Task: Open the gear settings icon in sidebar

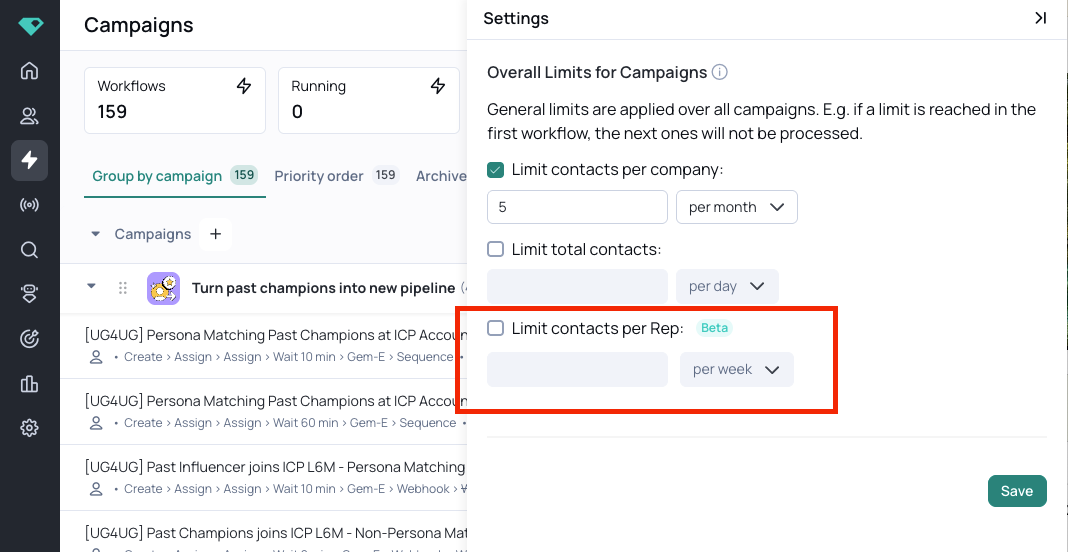Action: pos(29,428)
